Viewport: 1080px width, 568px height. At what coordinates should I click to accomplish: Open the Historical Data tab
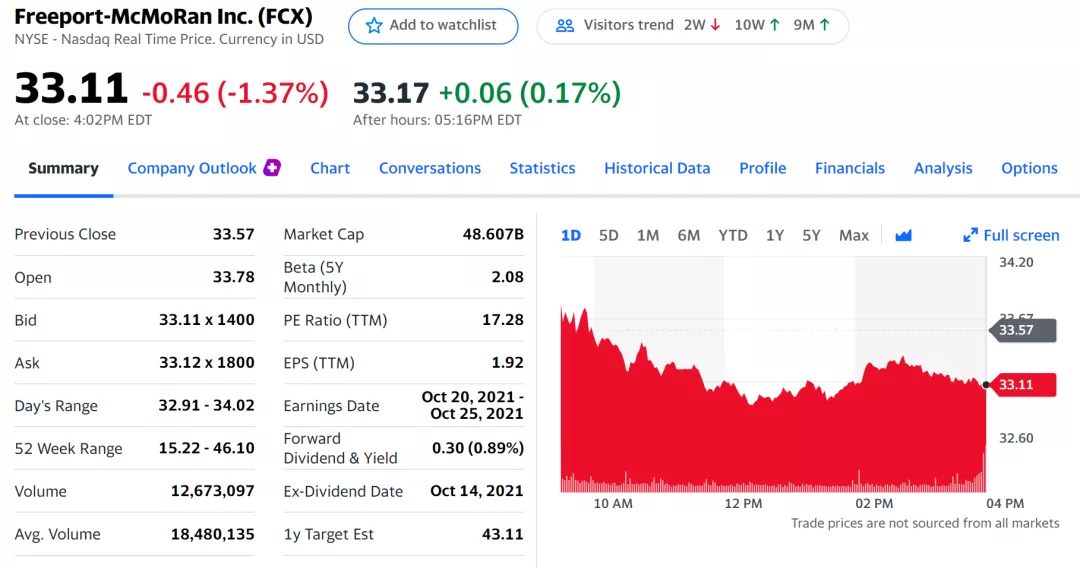(657, 168)
